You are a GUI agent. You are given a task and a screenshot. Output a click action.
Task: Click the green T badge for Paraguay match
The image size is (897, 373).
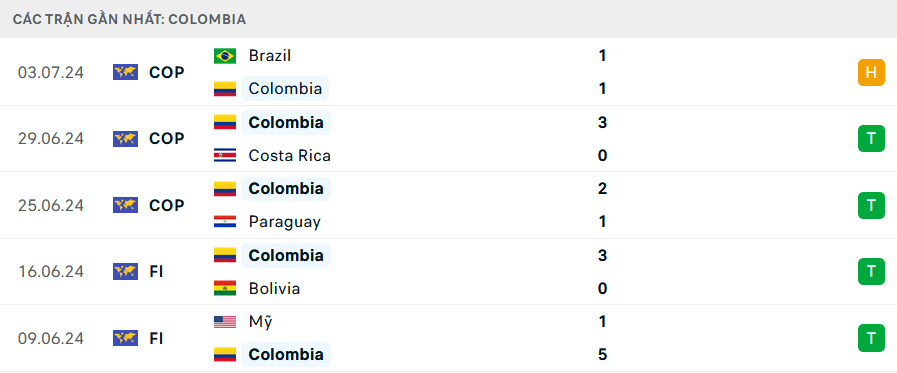coord(871,205)
